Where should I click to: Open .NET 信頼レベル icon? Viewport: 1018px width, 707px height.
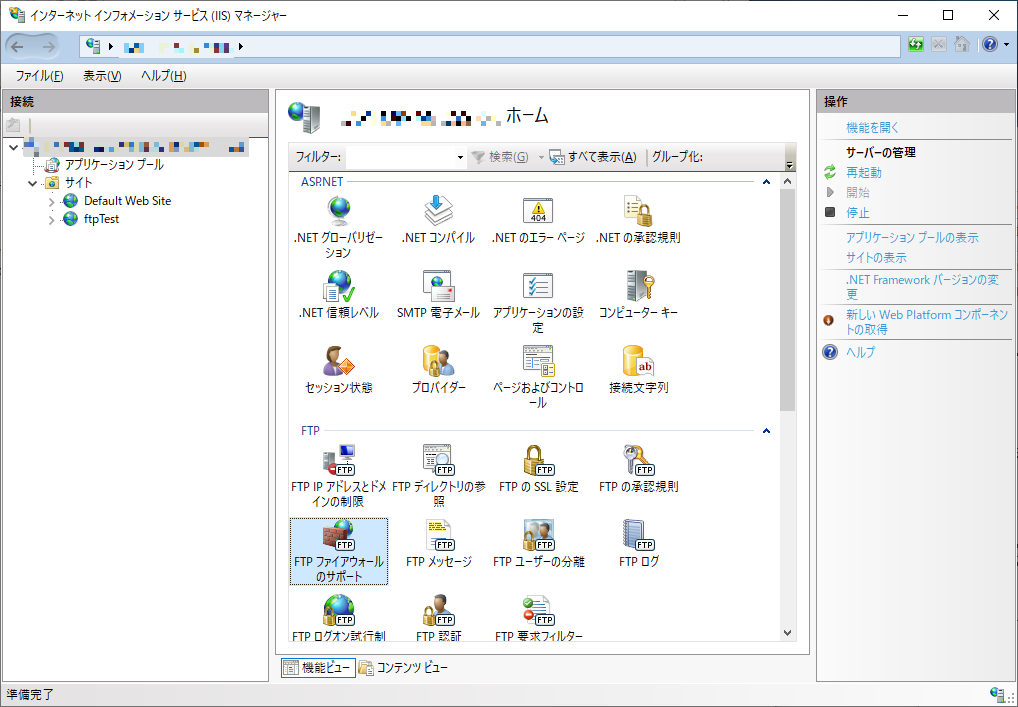click(338, 295)
